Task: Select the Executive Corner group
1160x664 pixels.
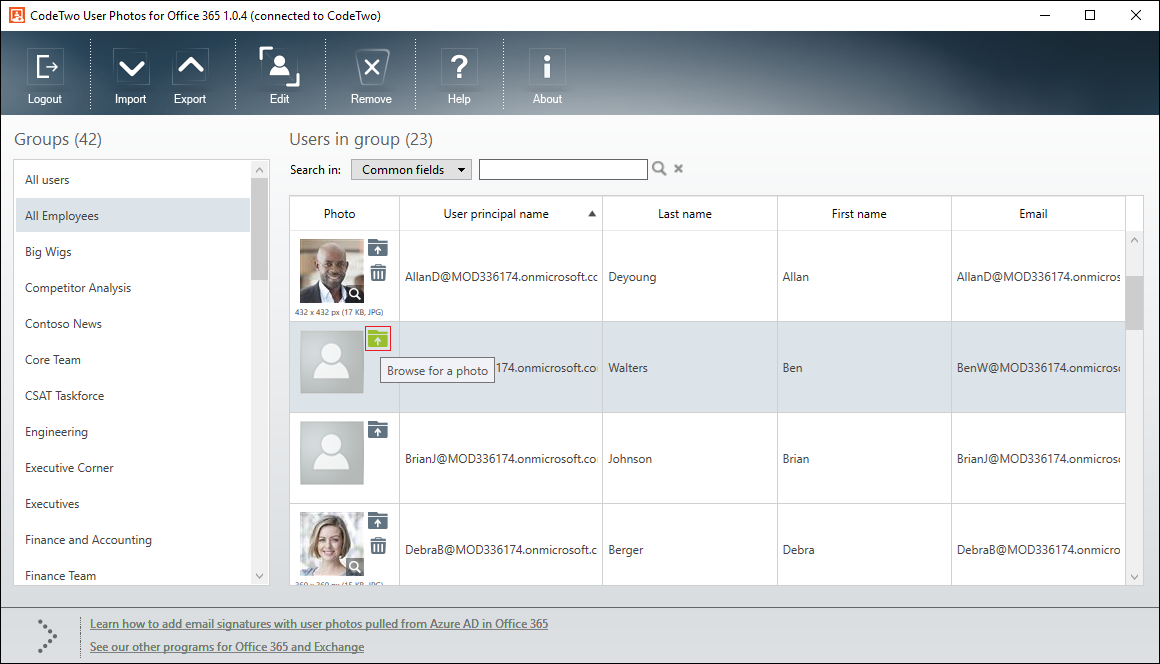Action: coord(133,467)
